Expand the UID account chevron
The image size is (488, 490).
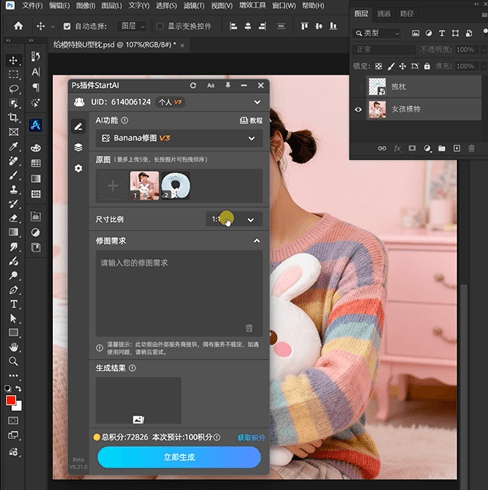257,102
